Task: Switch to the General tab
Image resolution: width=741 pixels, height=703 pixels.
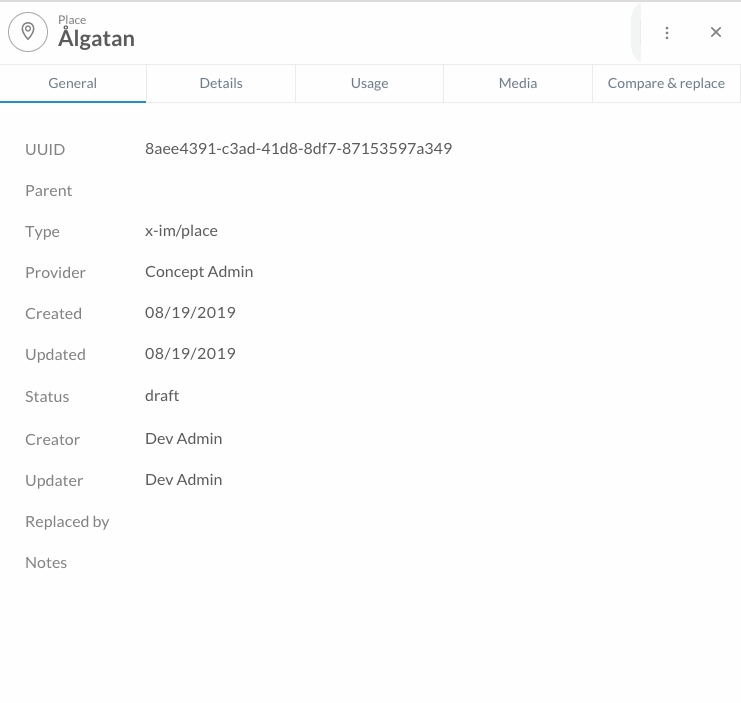Action: click(x=73, y=83)
